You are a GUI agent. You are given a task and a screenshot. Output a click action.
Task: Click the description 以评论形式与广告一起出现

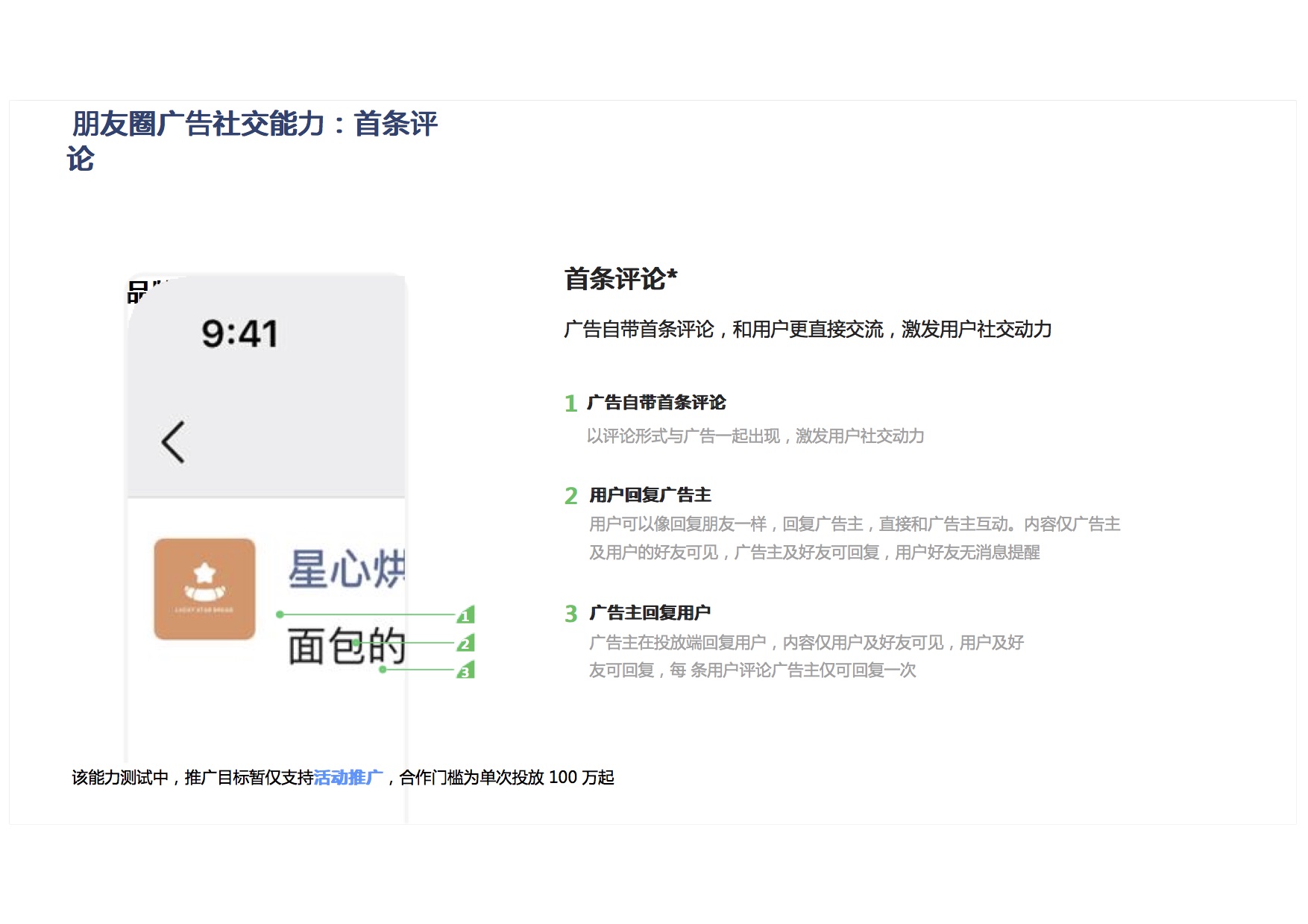755,436
